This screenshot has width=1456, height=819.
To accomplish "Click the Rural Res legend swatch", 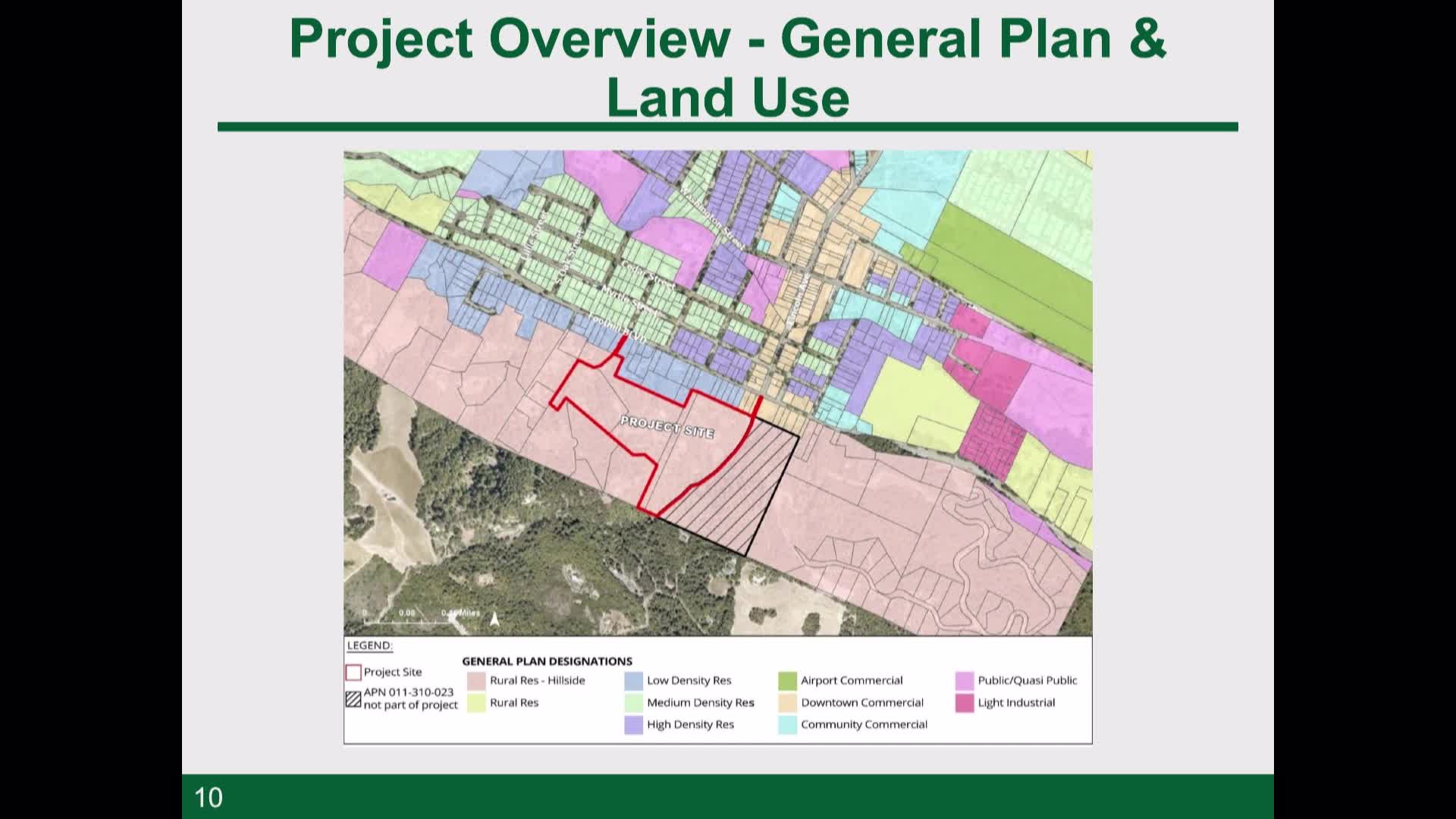I will pos(476,702).
